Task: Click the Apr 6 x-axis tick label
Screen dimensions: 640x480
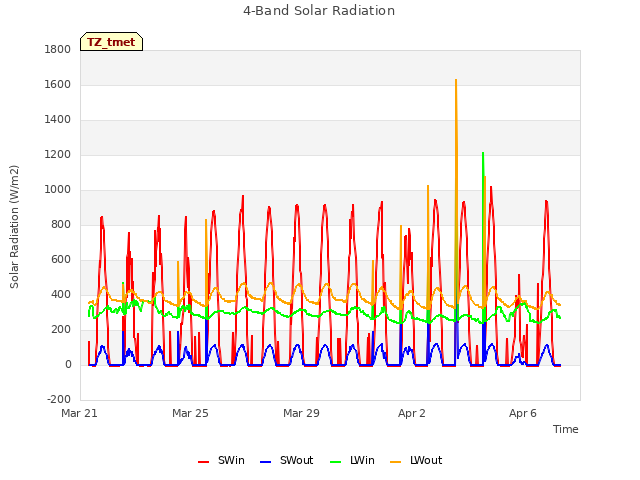Action: click(523, 413)
